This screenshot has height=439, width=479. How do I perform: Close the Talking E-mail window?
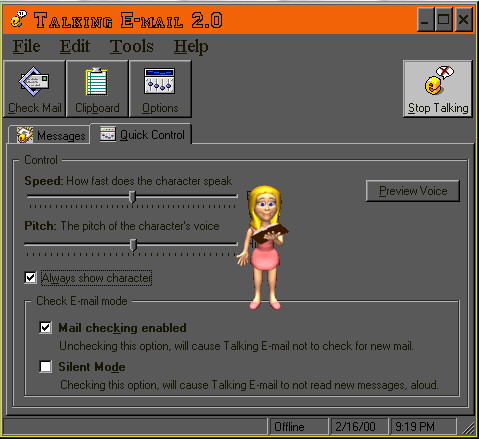tap(464, 20)
